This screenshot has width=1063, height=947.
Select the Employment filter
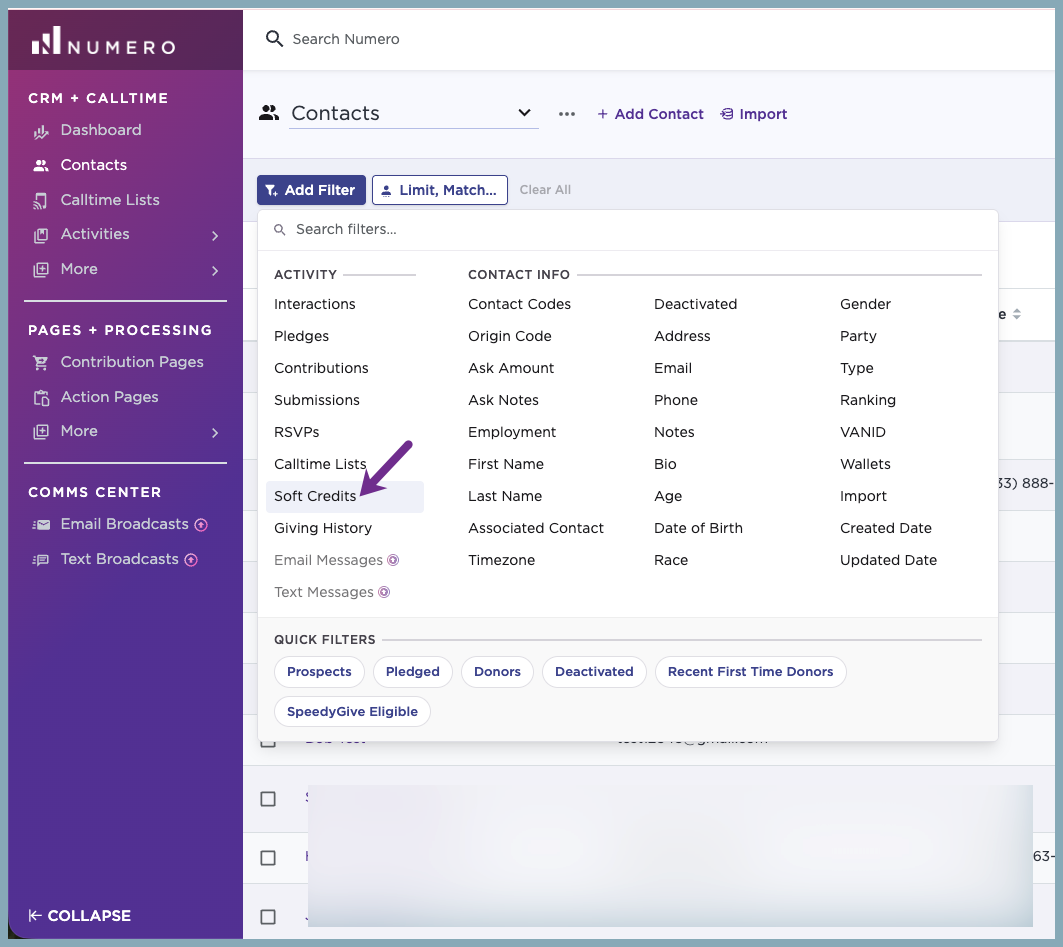tap(512, 432)
